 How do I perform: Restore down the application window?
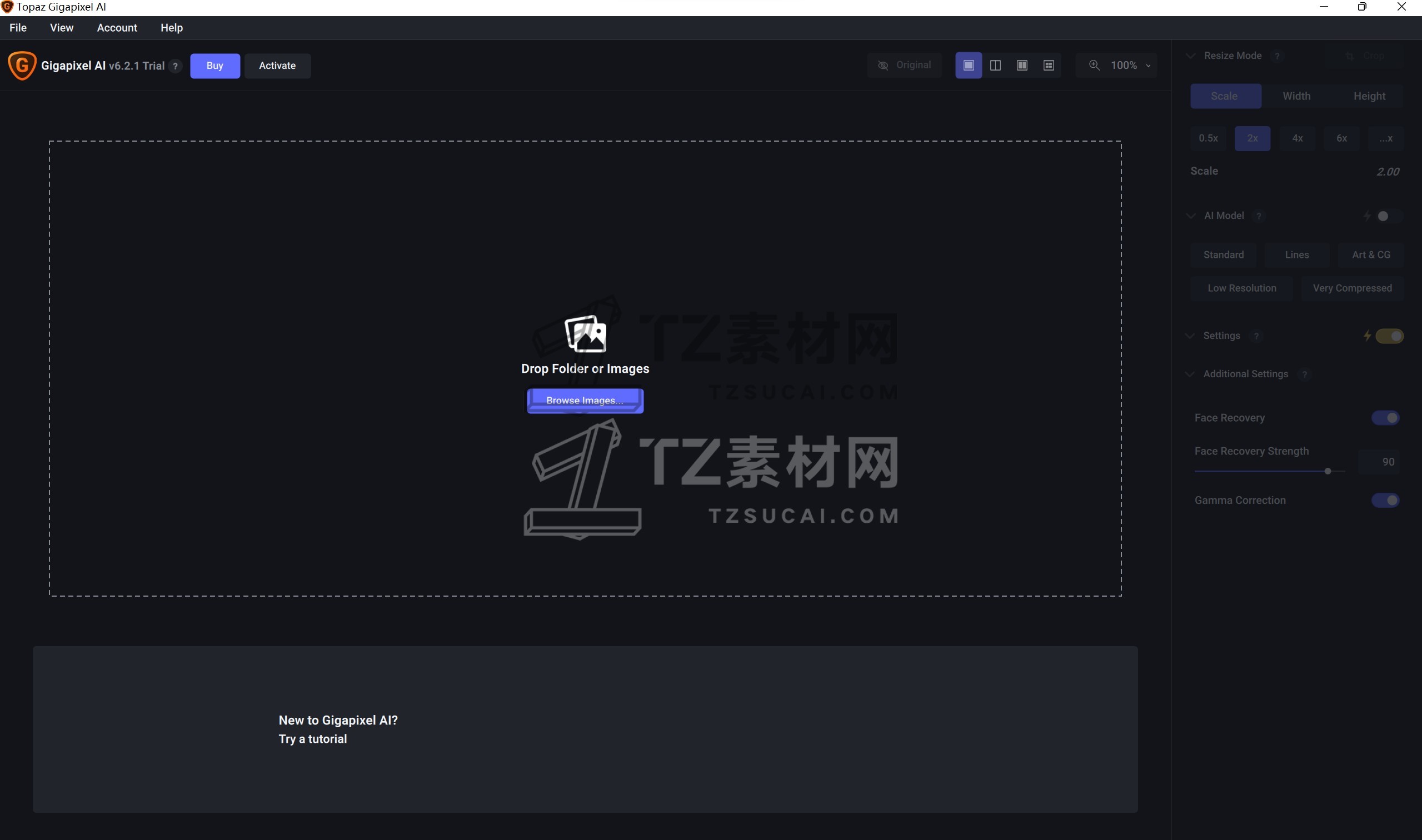coord(1362,7)
